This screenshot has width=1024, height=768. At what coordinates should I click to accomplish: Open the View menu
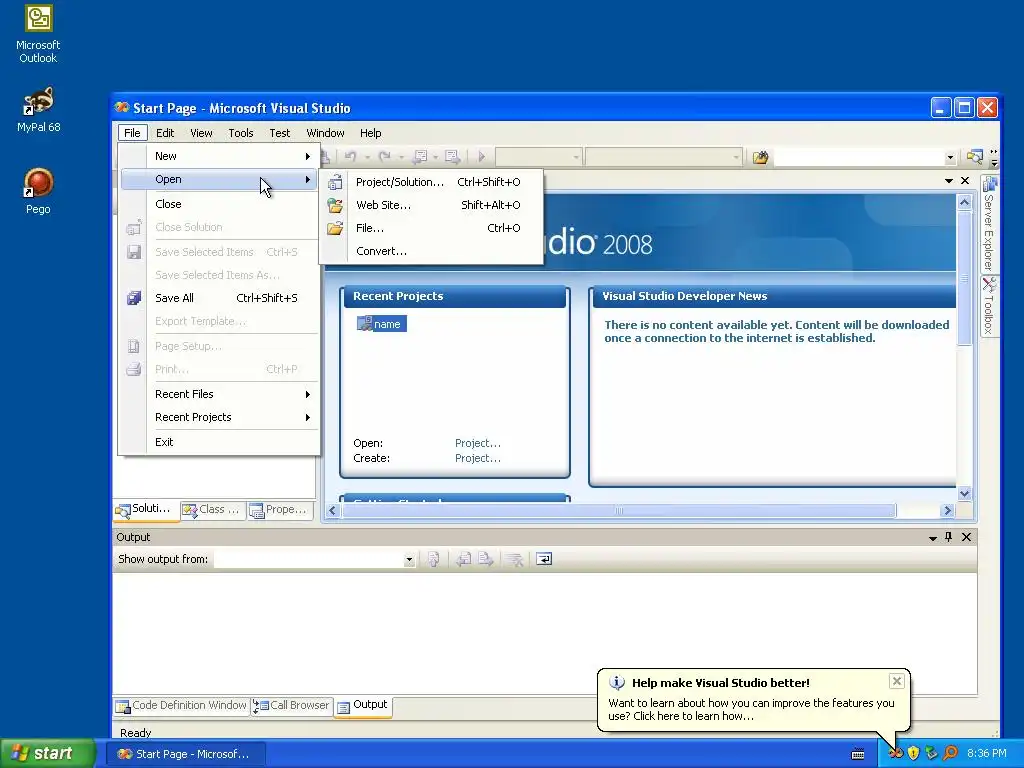click(x=201, y=133)
